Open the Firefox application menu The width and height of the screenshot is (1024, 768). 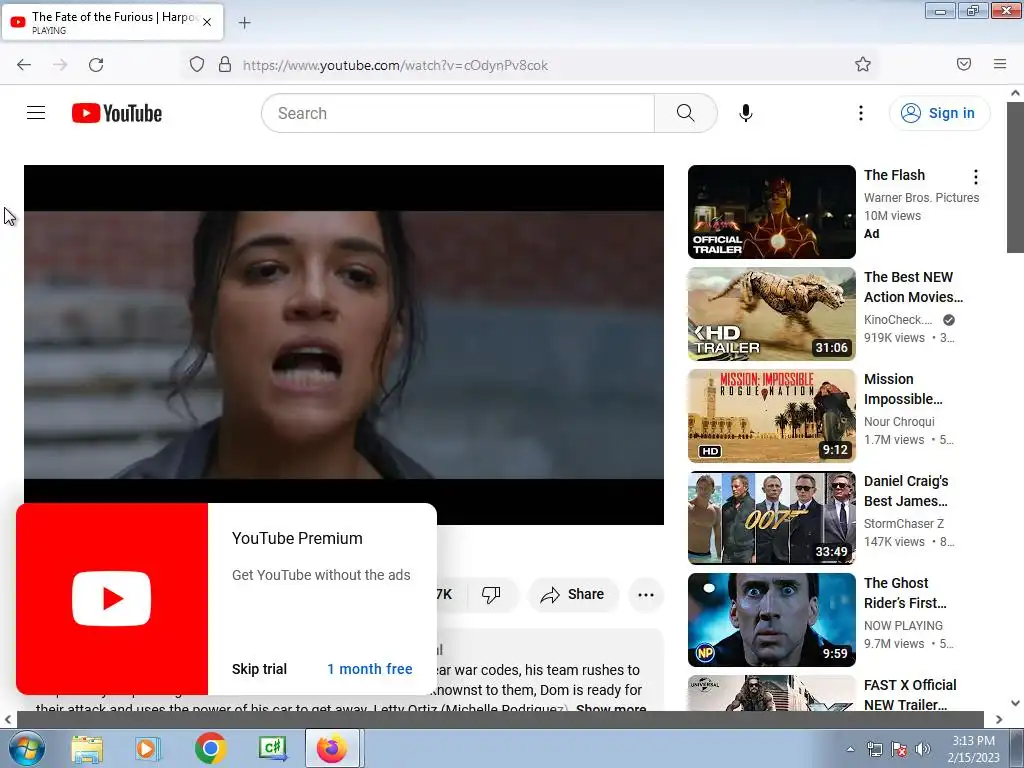tap(1000, 64)
